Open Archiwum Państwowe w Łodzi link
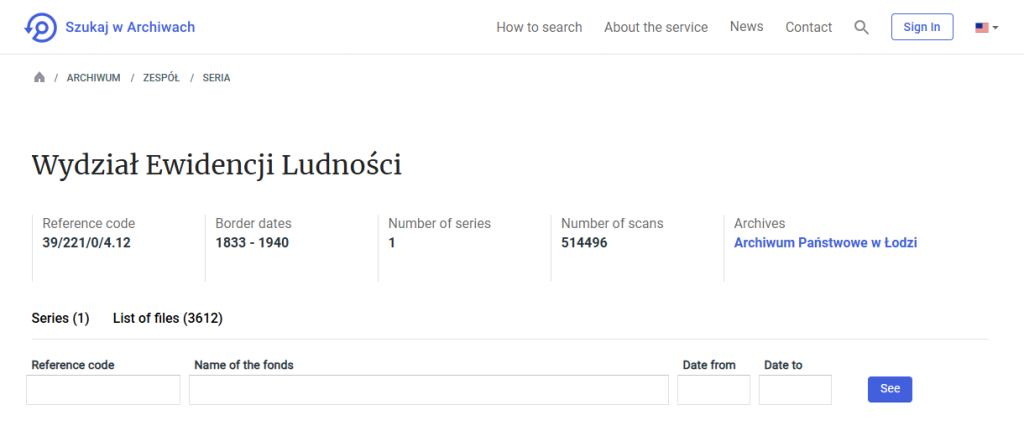The height and width of the screenshot is (436, 1024). [x=825, y=243]
